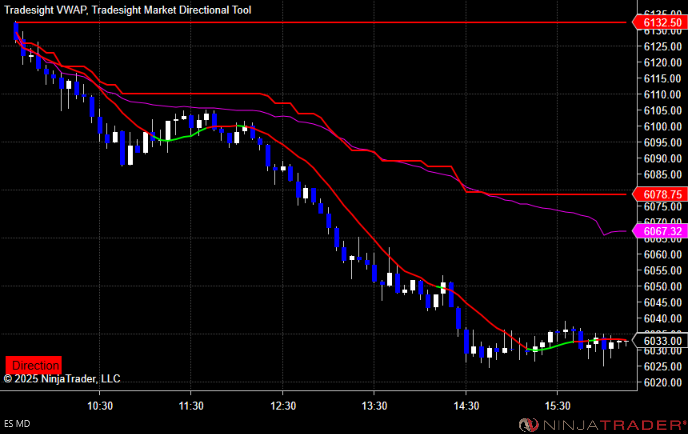This screenshot has width=688, height=434.
Task: Click the 6100.00 price axis label
Action: [663, 126]
